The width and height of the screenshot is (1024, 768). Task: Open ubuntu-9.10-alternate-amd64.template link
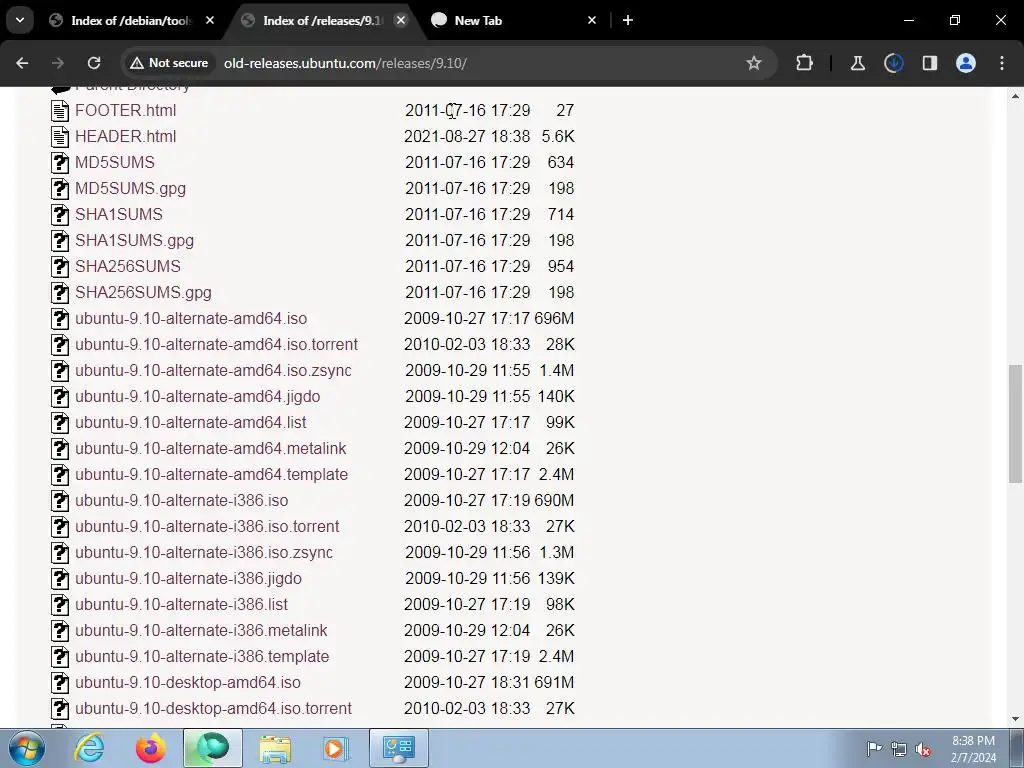tap(212, 475)
